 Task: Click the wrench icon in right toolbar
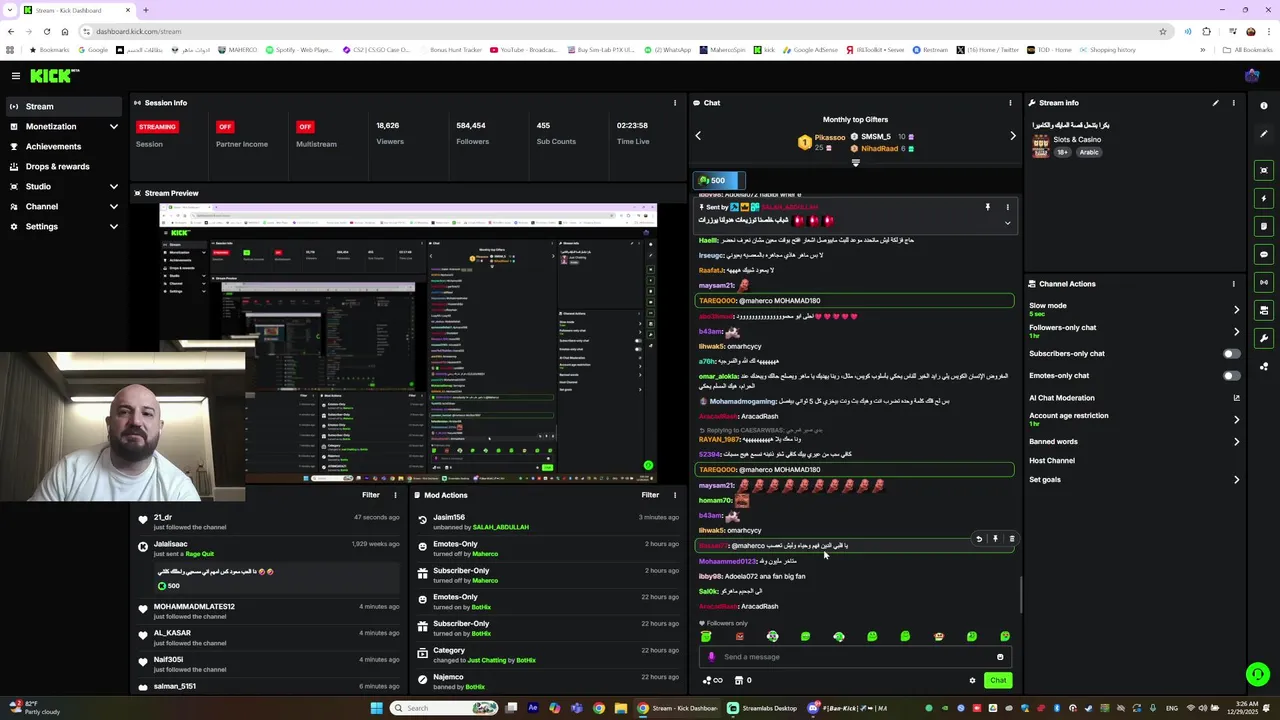1264,338
